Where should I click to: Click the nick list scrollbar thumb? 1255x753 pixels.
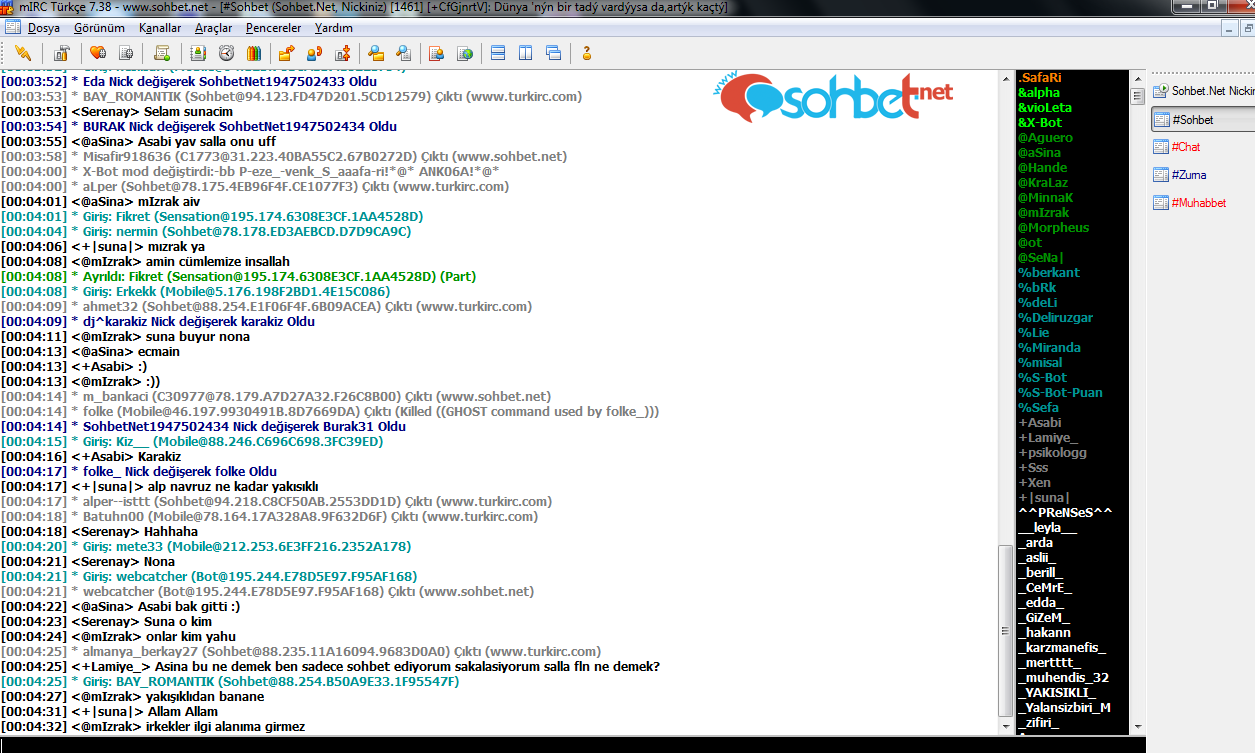pyautogui.click(x=1137, y=97)
